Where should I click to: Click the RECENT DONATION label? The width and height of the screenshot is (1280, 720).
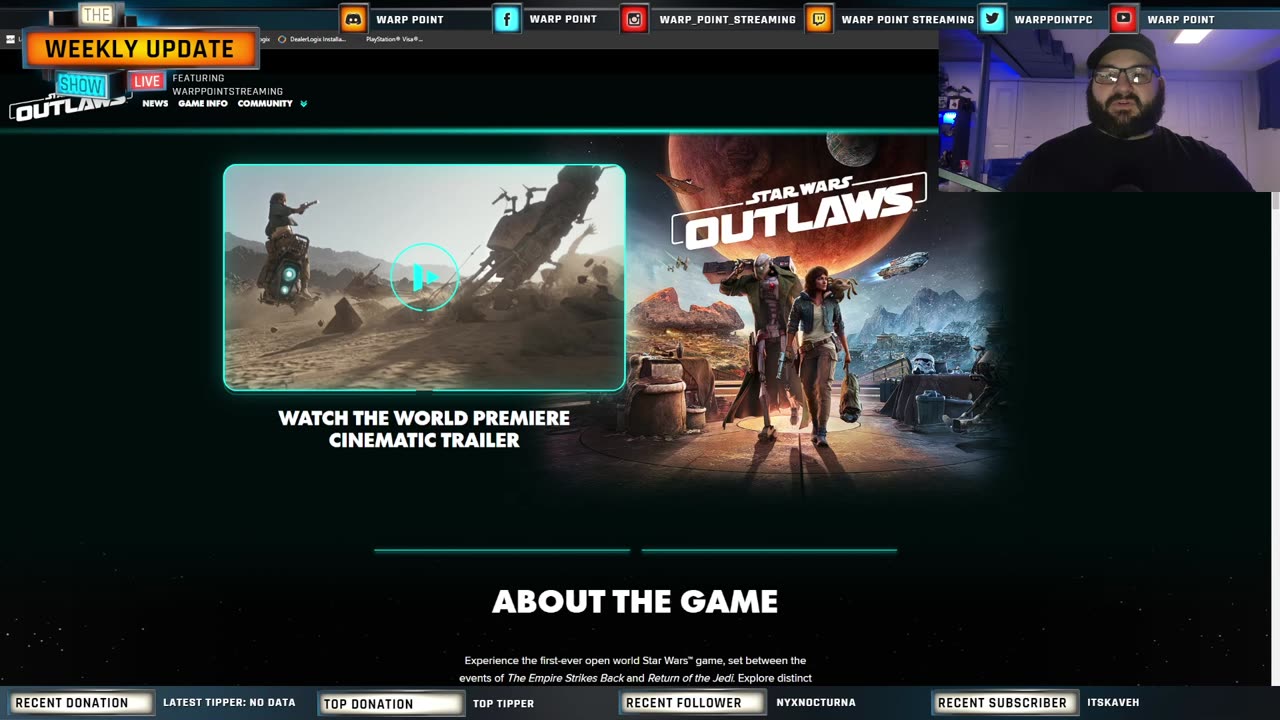80,703
